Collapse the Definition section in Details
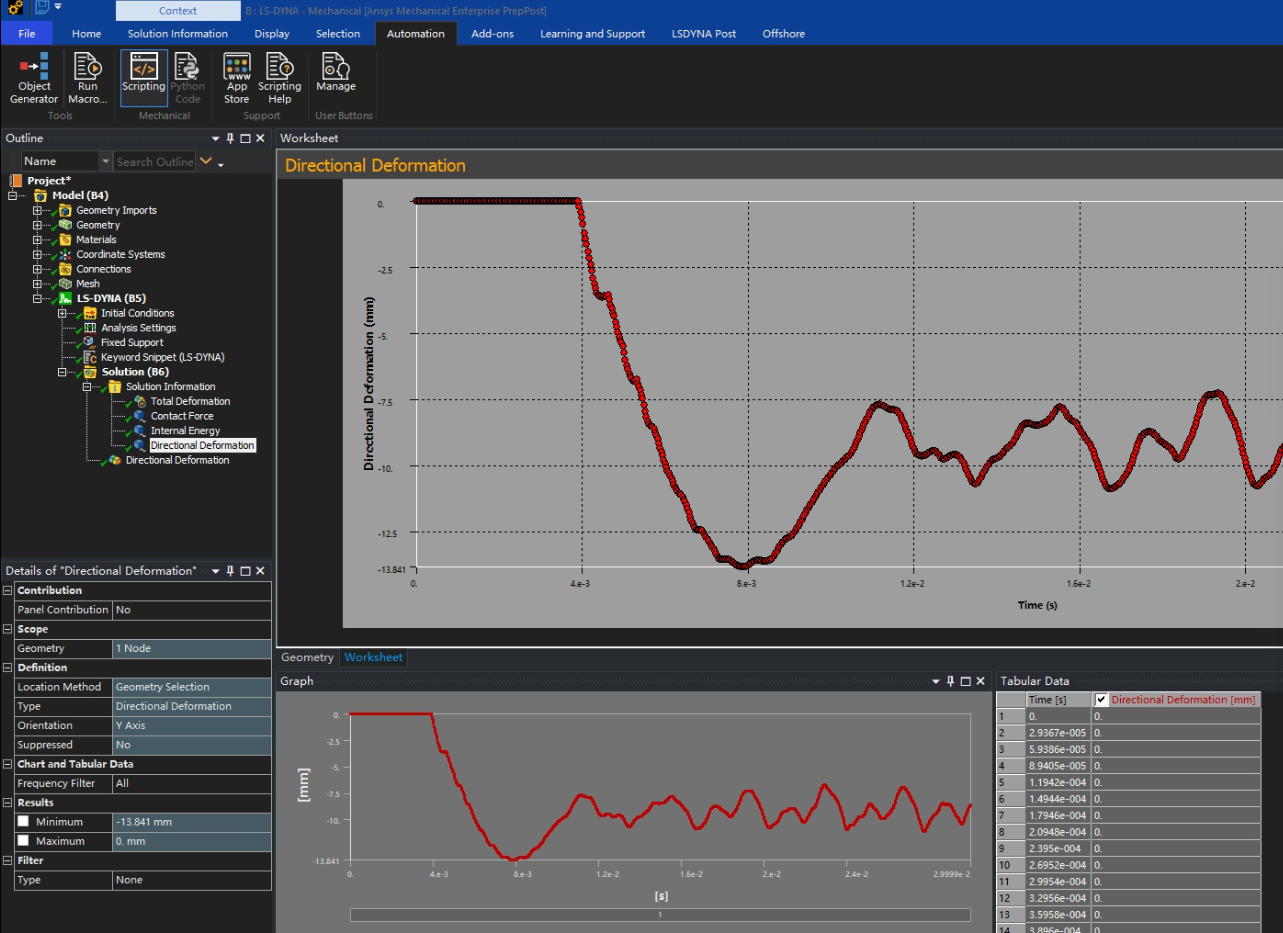This screenshot has height=933, width=1283. [8, 668]
